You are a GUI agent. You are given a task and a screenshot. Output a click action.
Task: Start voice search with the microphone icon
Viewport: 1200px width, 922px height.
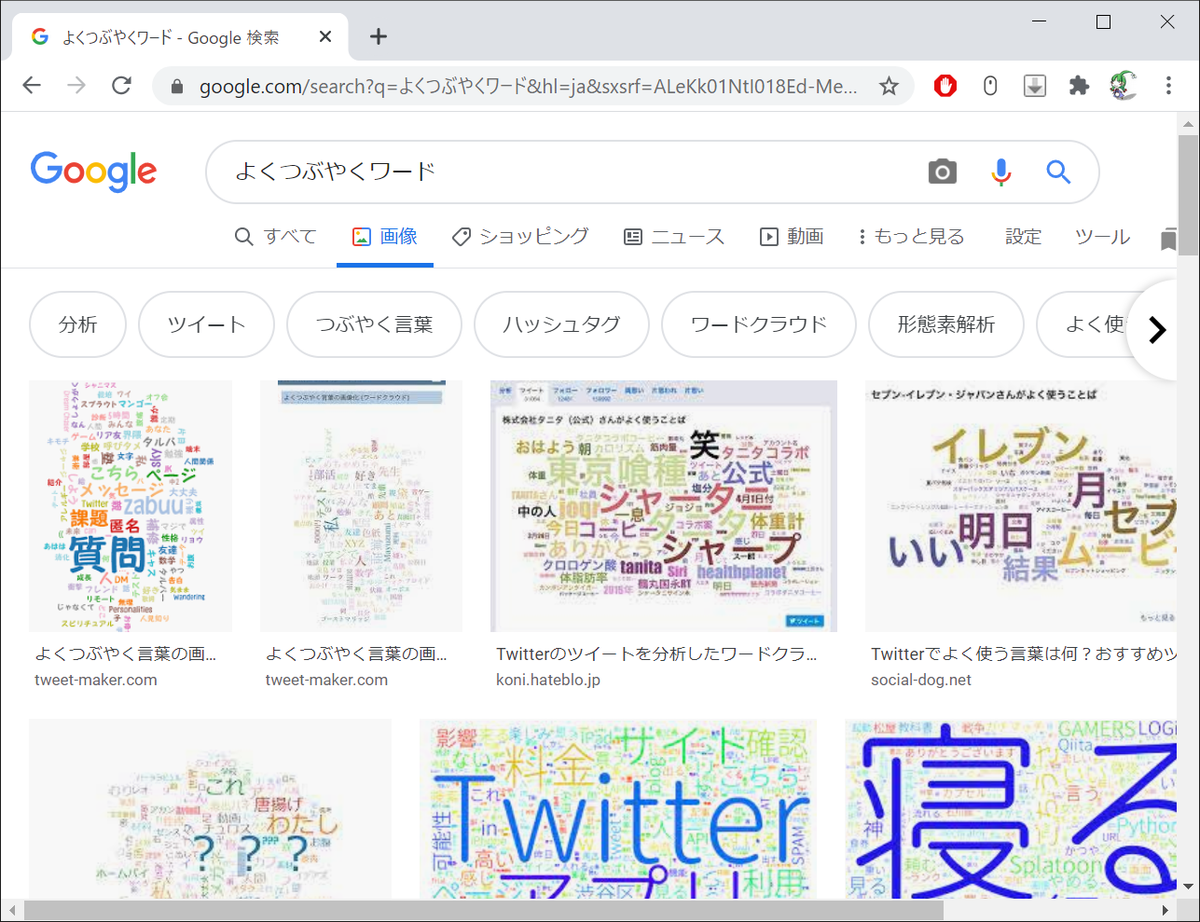[x=1001, y=172]
